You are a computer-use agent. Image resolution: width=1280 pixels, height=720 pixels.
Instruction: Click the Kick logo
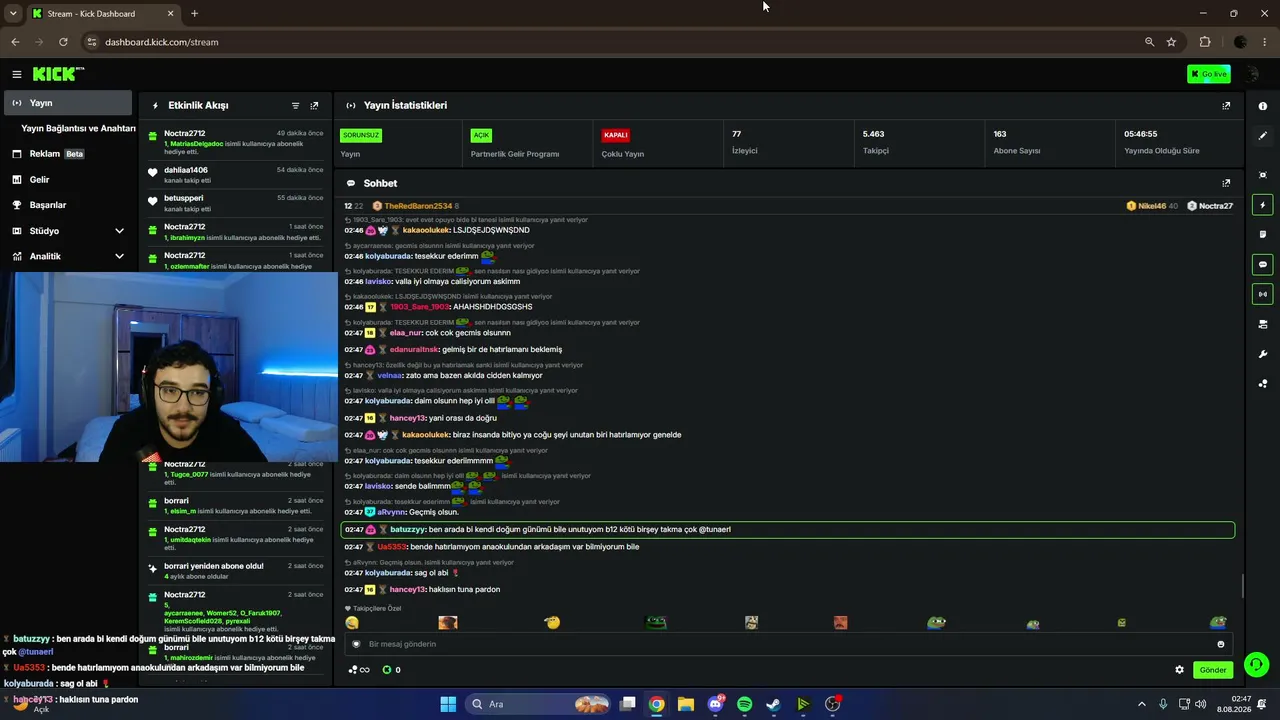coord(58,74)
